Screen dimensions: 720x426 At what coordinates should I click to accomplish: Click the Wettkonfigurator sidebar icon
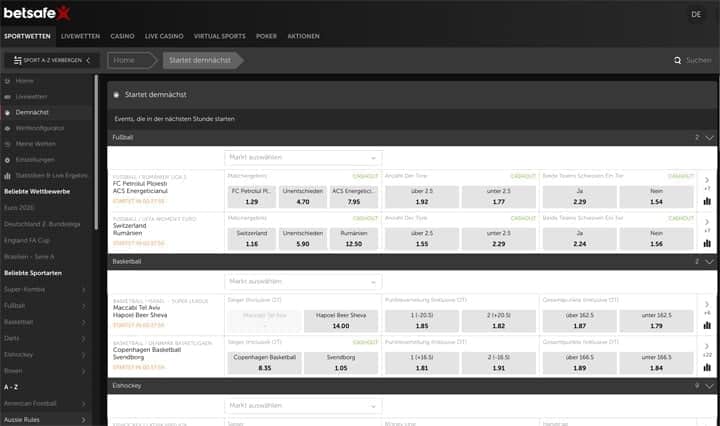pyautogui.click(x=7, y=129)
